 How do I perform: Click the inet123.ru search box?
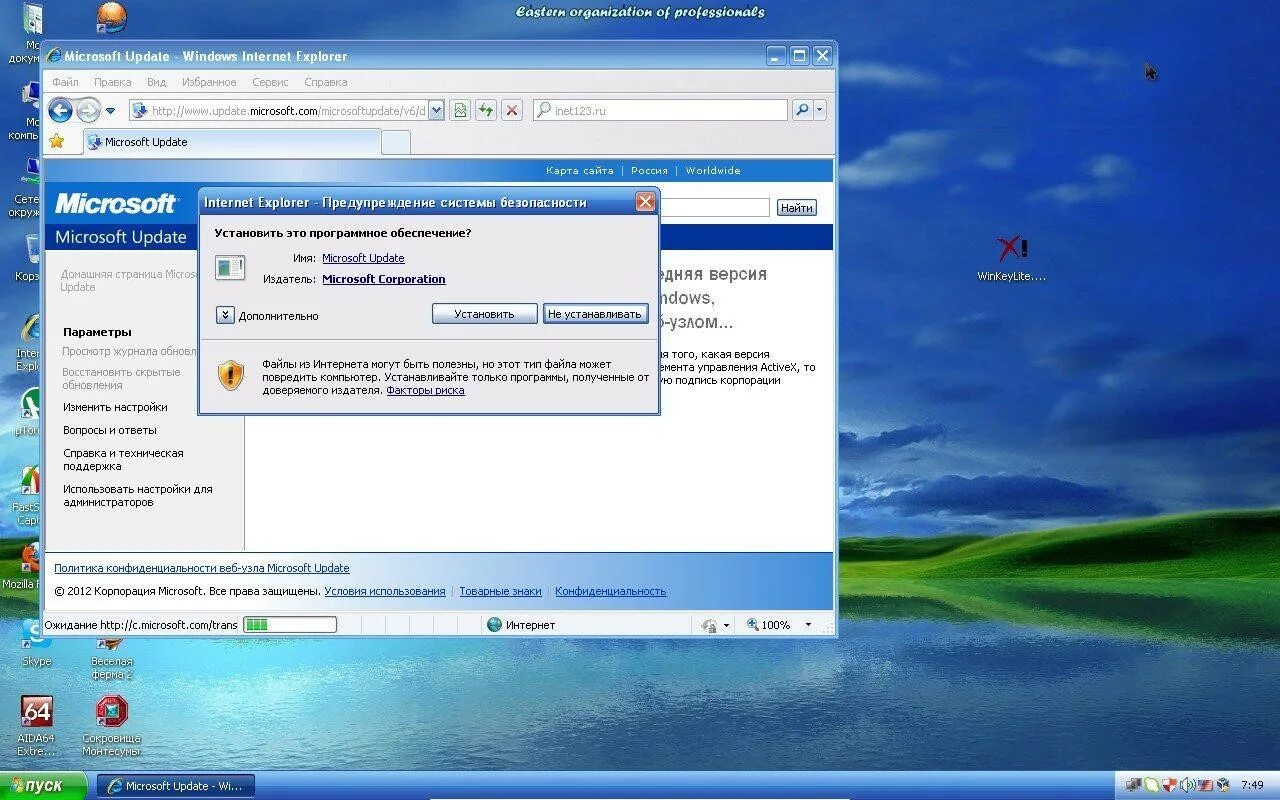661,111
